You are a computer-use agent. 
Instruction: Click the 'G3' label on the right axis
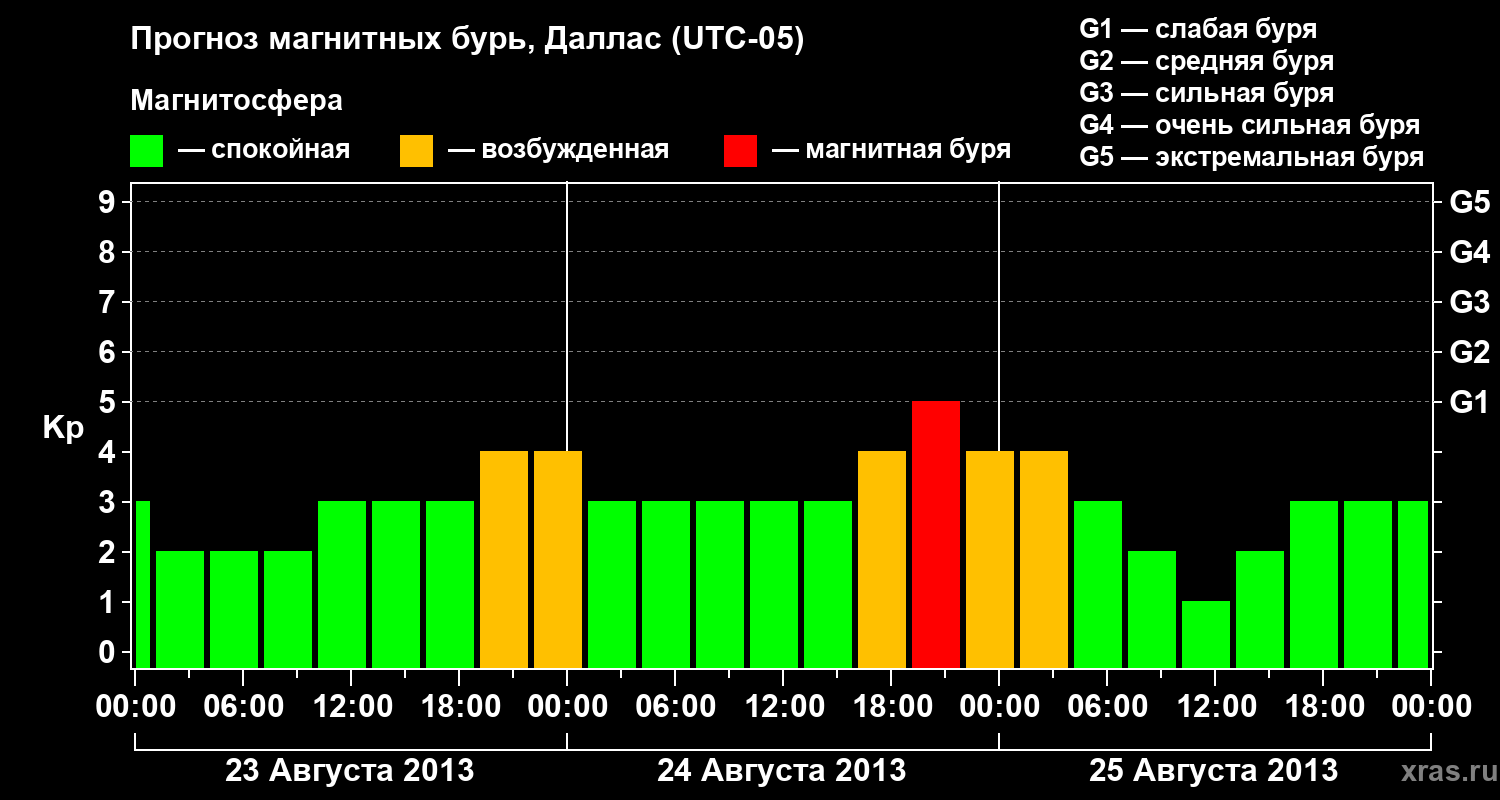point(1469,302)
